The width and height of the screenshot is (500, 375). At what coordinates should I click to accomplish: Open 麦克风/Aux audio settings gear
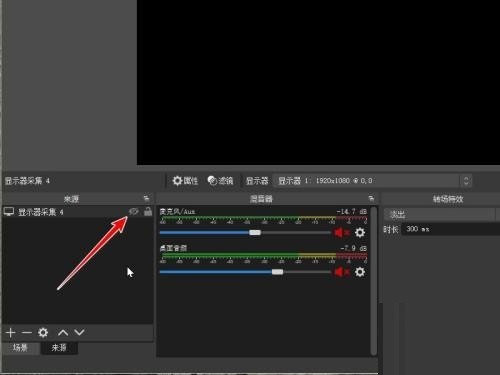pos(360,232)
